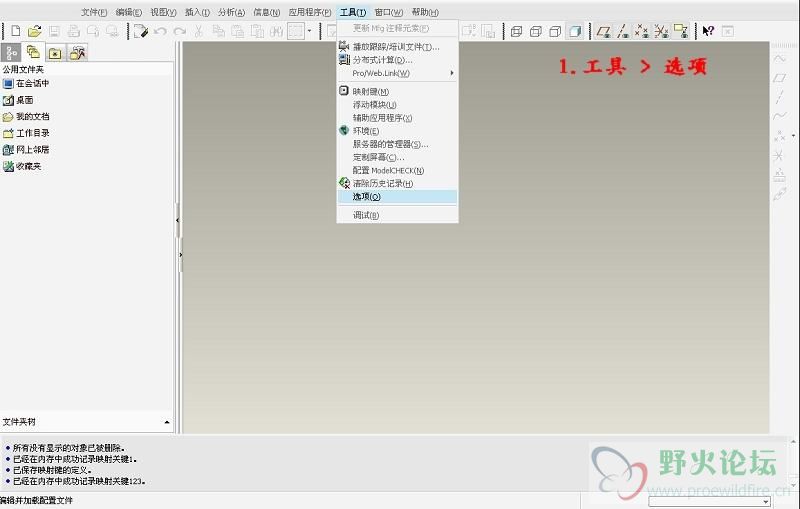This screenshot has height=509, width=800.
Task: Toggle datum axes display
Action: pyautogui.click(x=622, y=32)
